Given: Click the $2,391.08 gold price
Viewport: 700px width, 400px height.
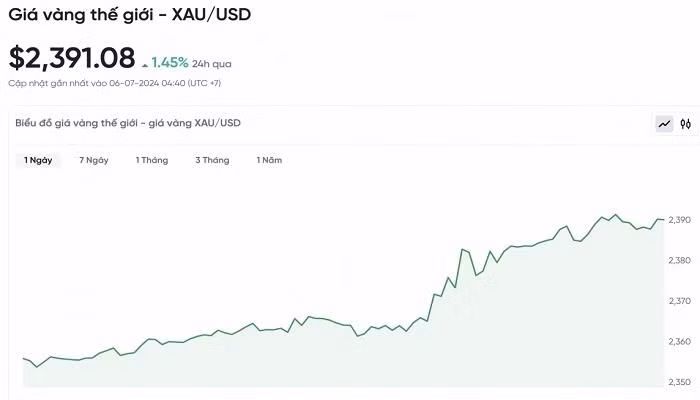Looking at the screenshot, I should pos(71,58).
